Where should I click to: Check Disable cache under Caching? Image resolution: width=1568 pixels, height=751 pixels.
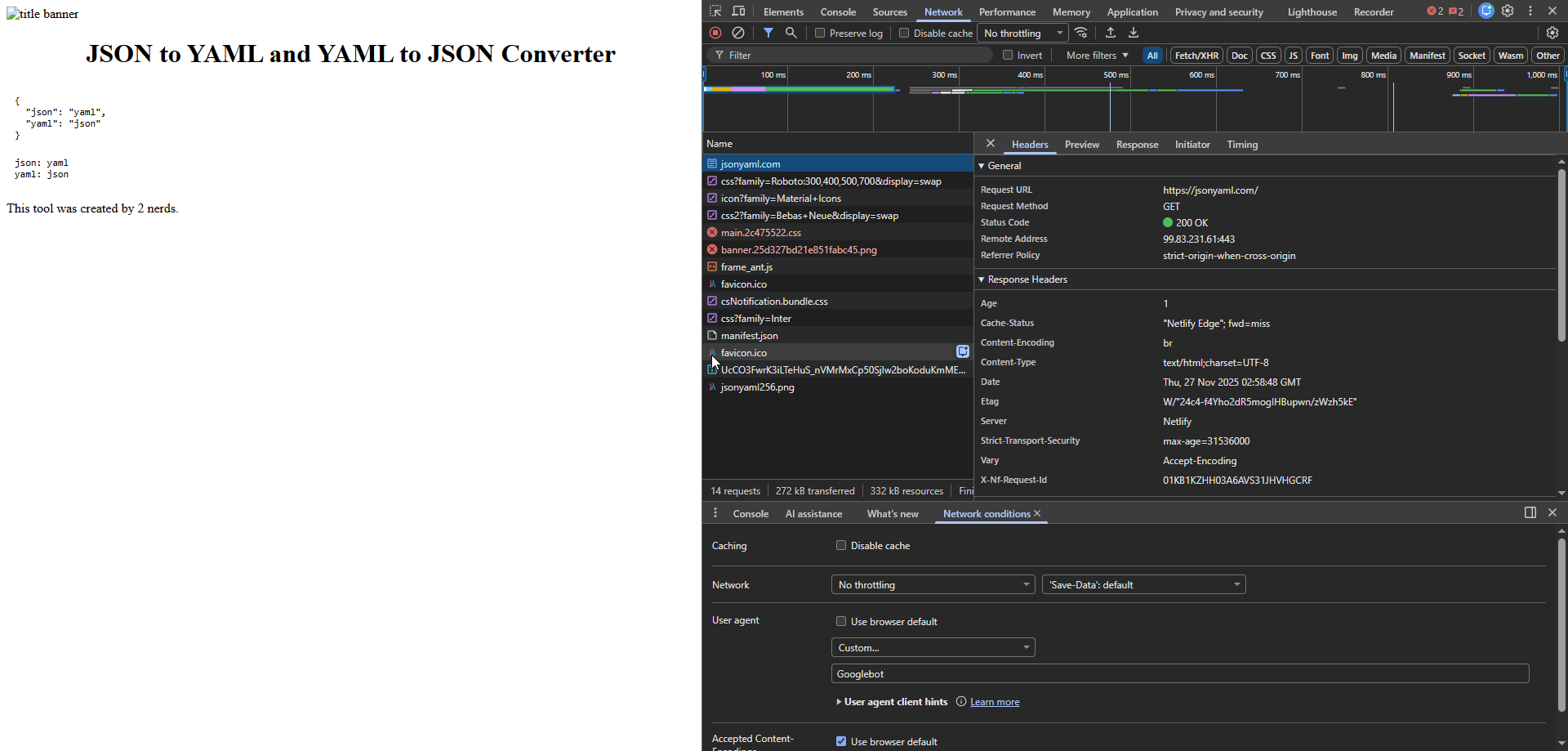[841, 545]
